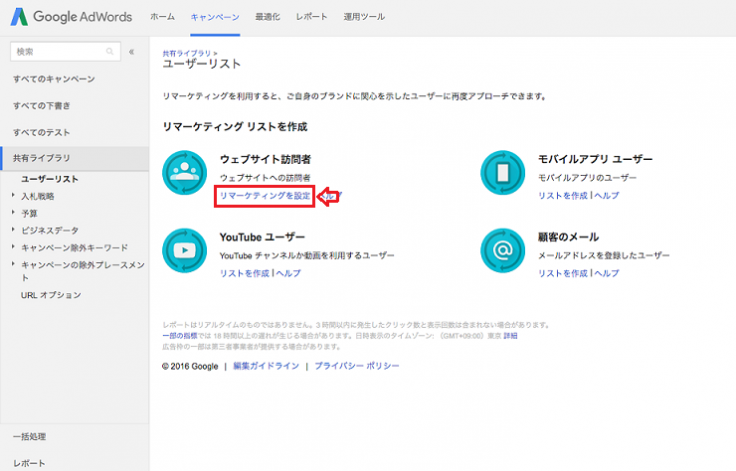Click the YouTube ユーザー play icon
Screen dimensions: 736x471
[x=184, y=250]
